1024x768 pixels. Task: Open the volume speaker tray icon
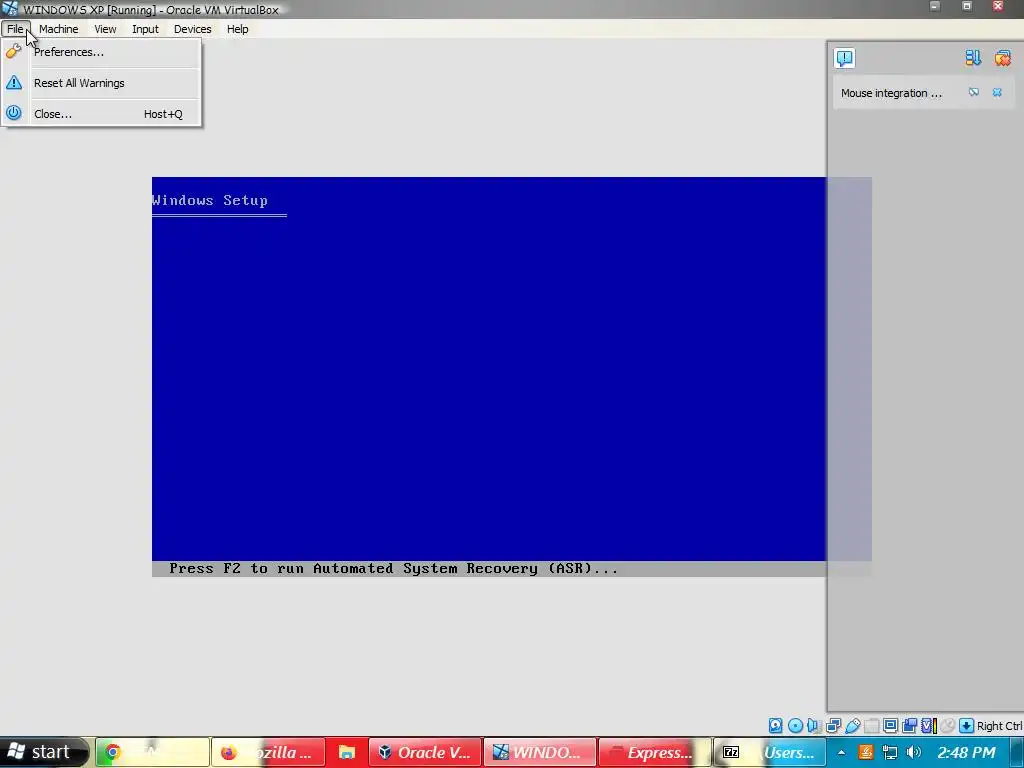click(914, 752)
